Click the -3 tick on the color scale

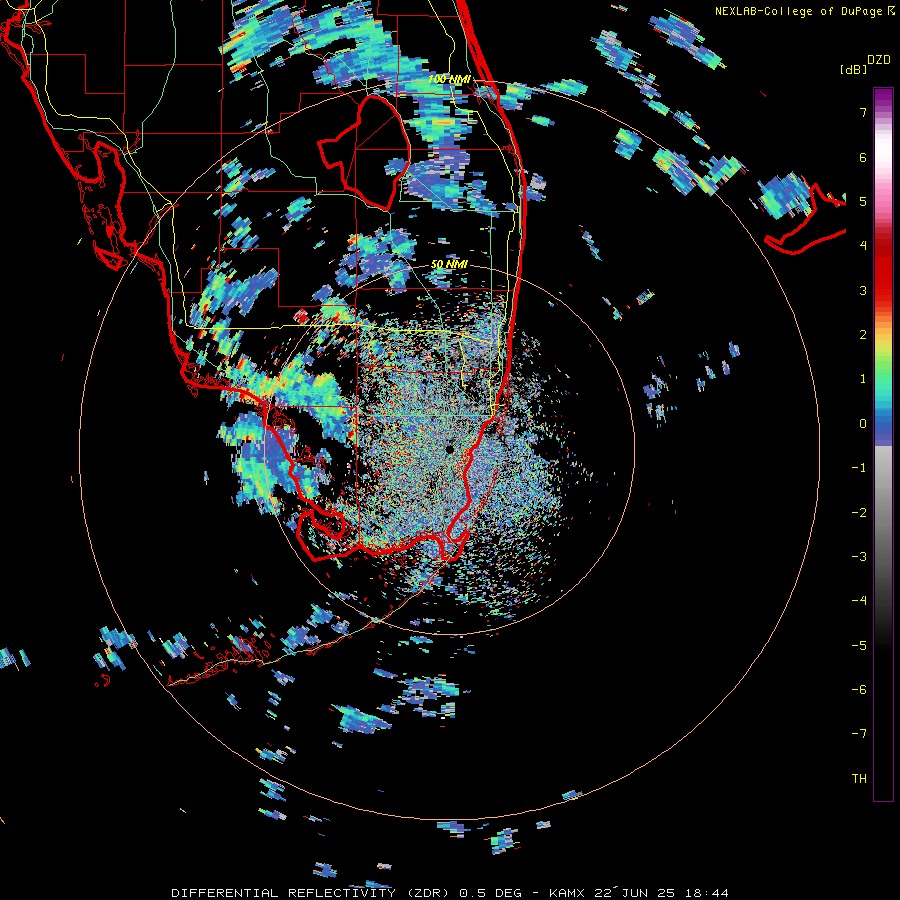click(859, 557)
